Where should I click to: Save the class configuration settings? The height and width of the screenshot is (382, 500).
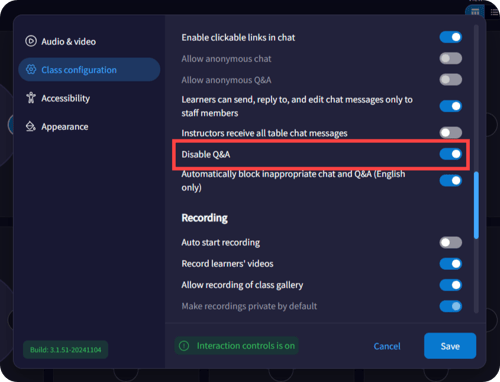[x=450, y=346]
